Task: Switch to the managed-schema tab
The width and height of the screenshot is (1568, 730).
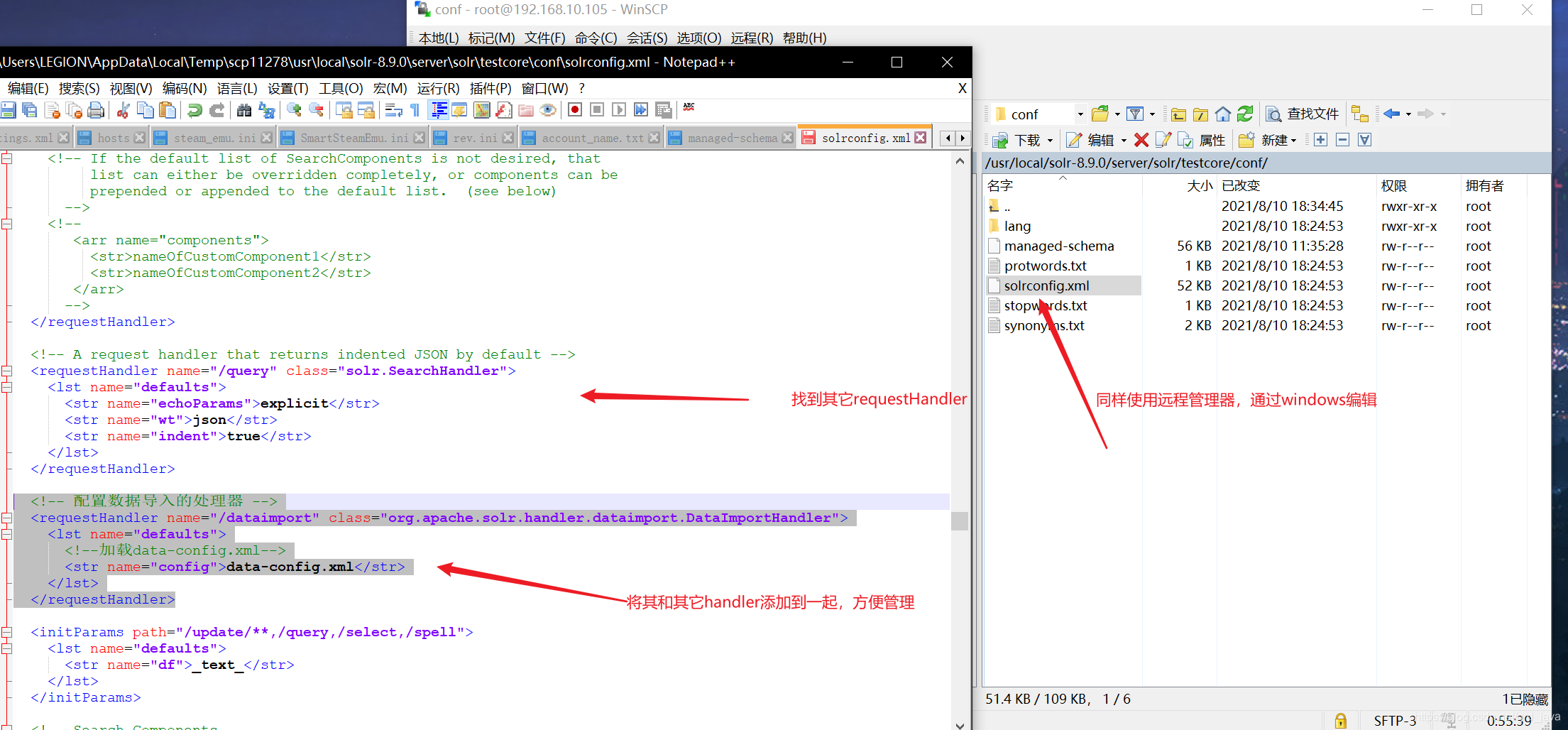Action: 731,138
